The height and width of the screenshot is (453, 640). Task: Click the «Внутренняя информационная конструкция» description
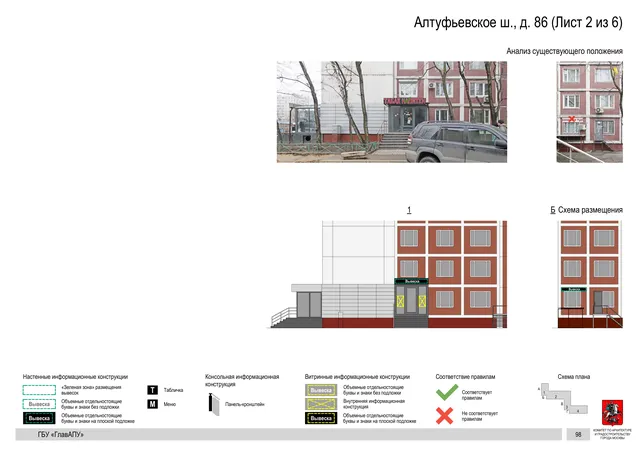pos(374,404)
